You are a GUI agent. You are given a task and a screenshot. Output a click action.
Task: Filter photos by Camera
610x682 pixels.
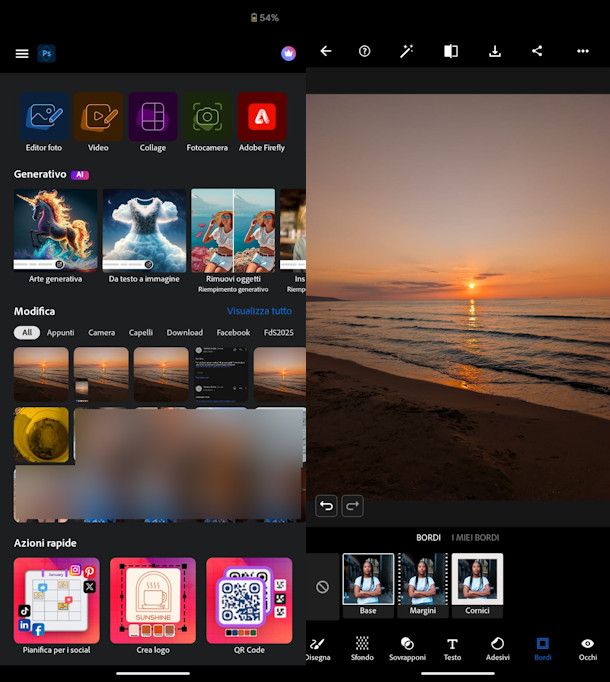[102, 332]
